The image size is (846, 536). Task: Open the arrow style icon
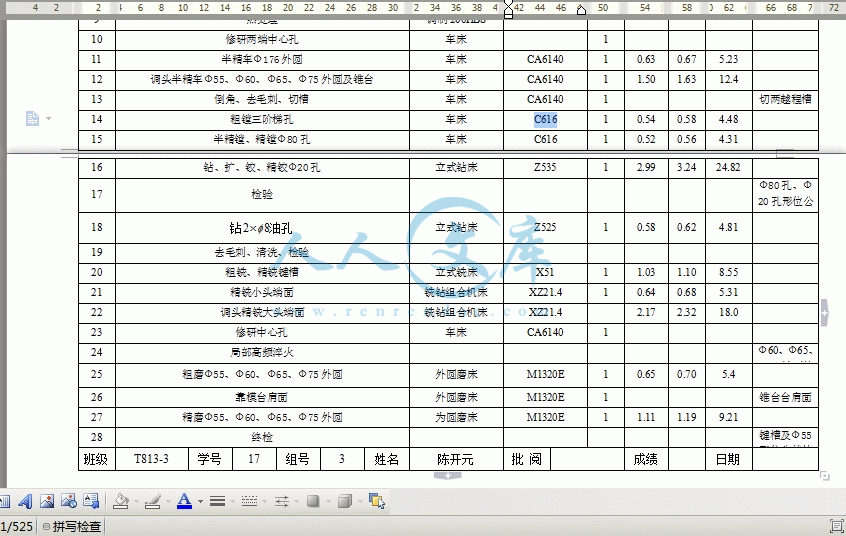[x=282, y=501]
